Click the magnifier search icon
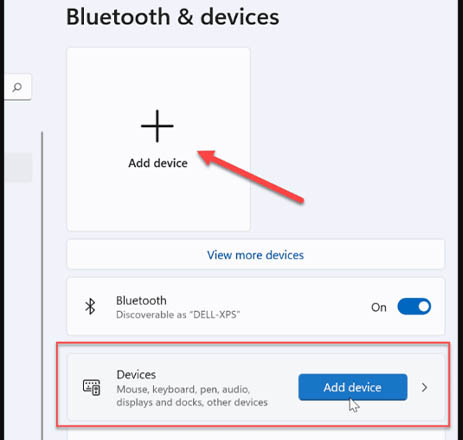Screen dimensions: 463x440 (x=17, y=87)
